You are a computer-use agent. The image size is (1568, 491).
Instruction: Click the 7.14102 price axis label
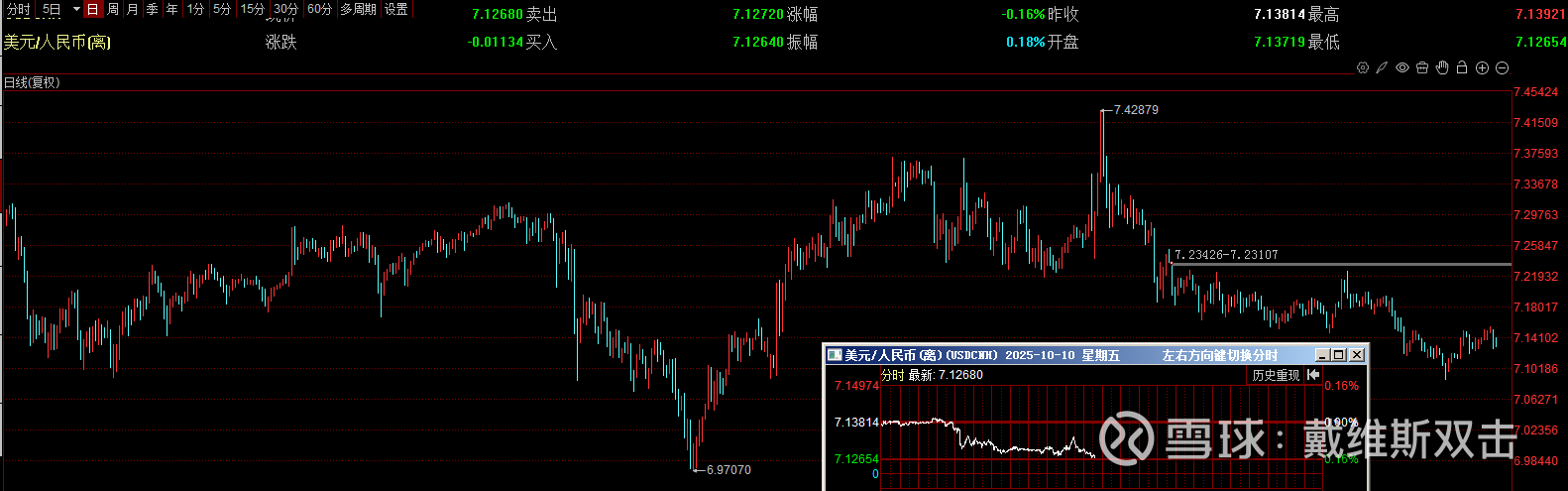pyautogui.click(x=1536, y=338)
